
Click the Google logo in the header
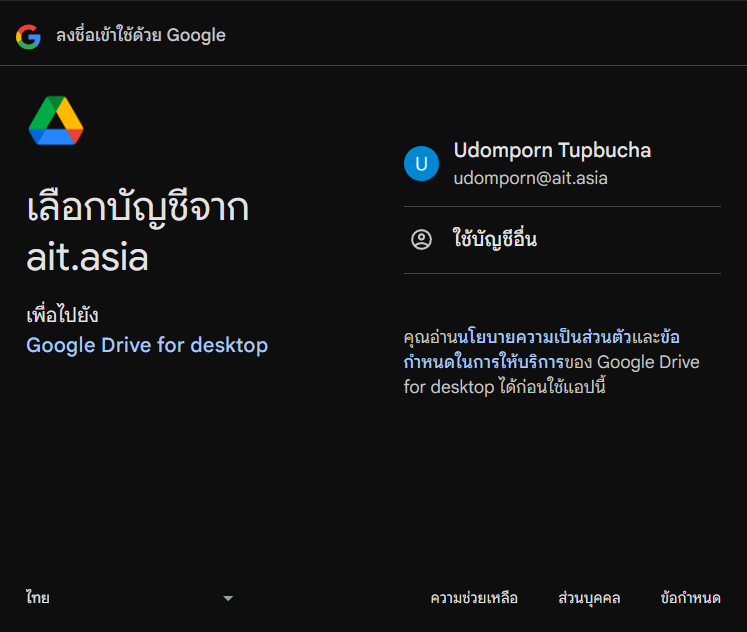point(28,37)
